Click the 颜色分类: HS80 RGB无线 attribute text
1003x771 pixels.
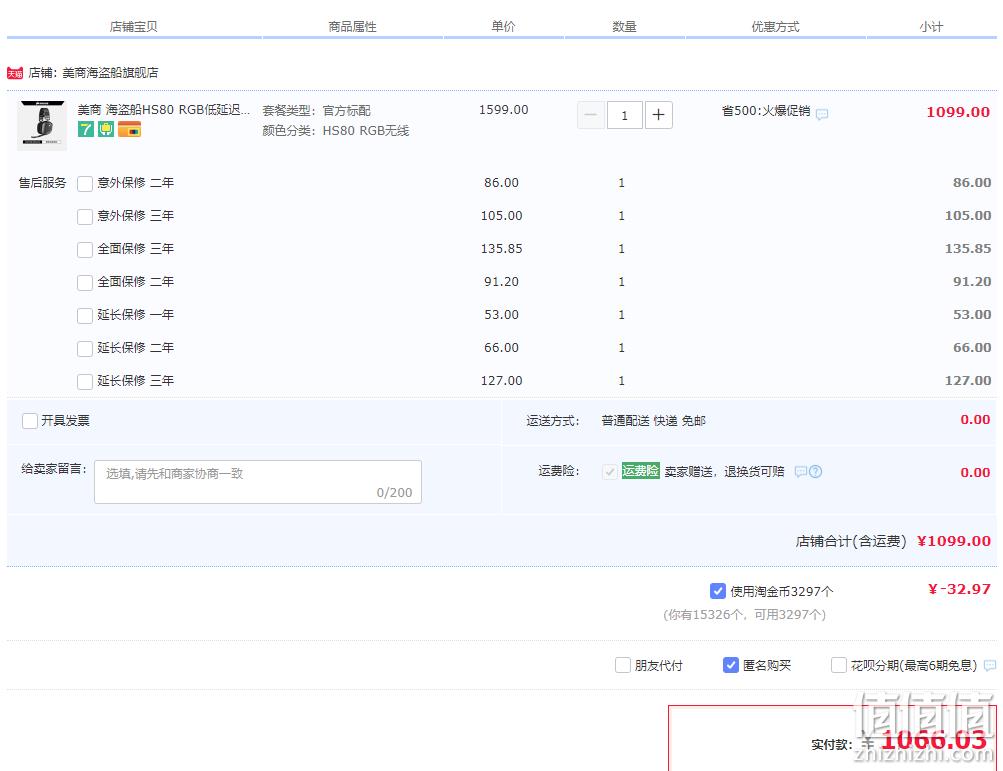coord(336,131)
